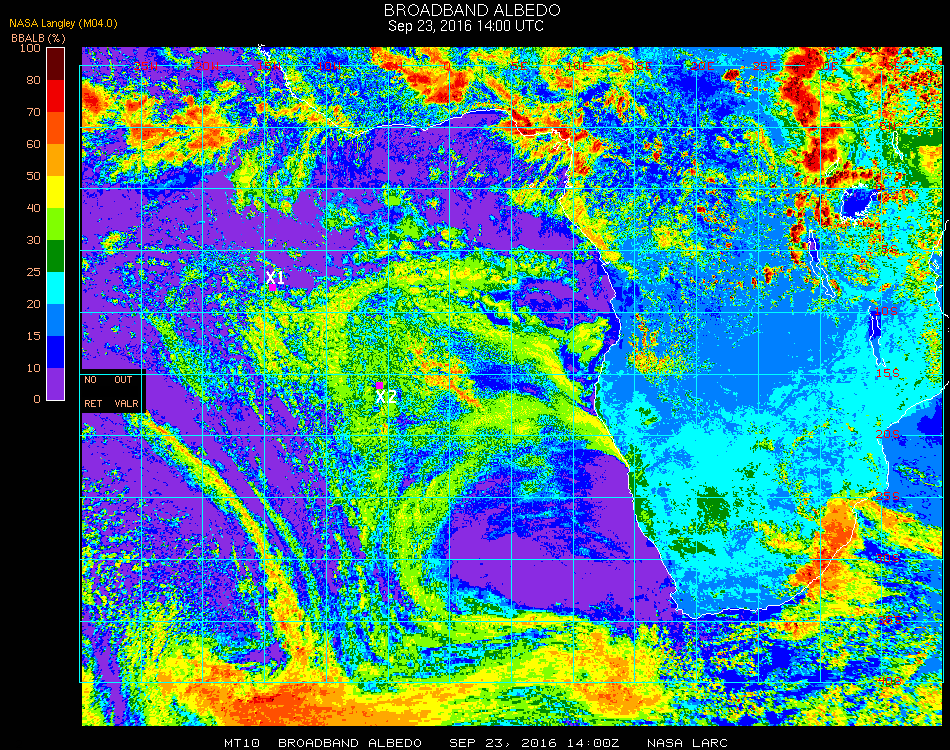Click the '5S' latitude label
This screenshot has height=750, width=950.
(889, 250)
